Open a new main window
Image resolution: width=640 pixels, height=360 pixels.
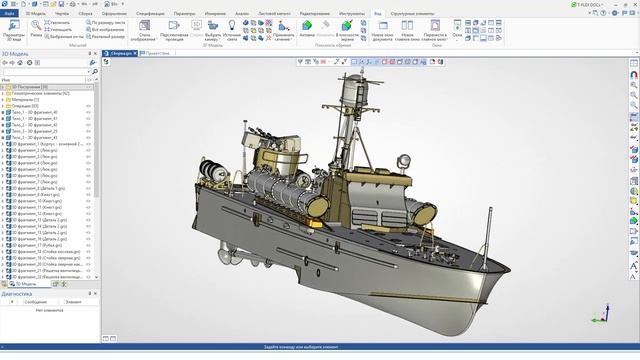click(x=407, y=31)
